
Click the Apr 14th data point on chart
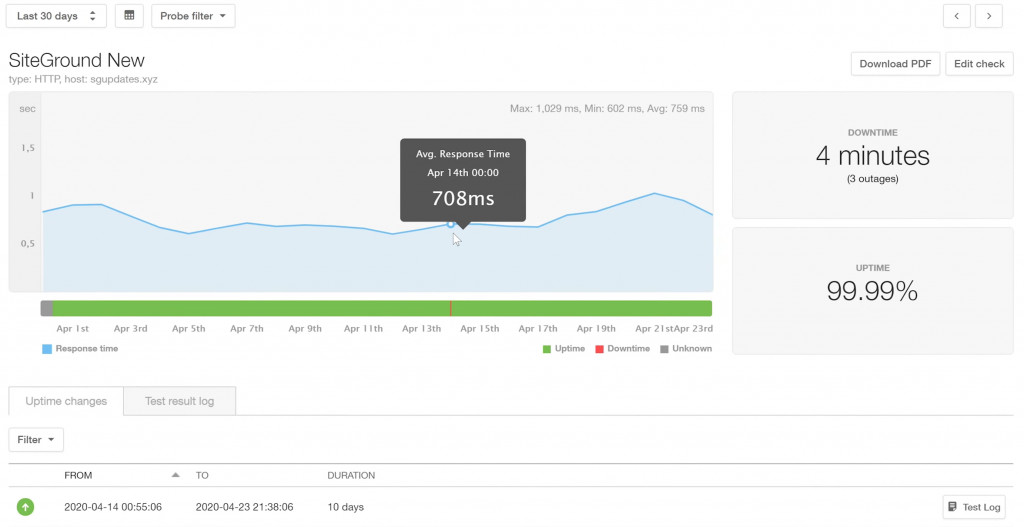451,224
